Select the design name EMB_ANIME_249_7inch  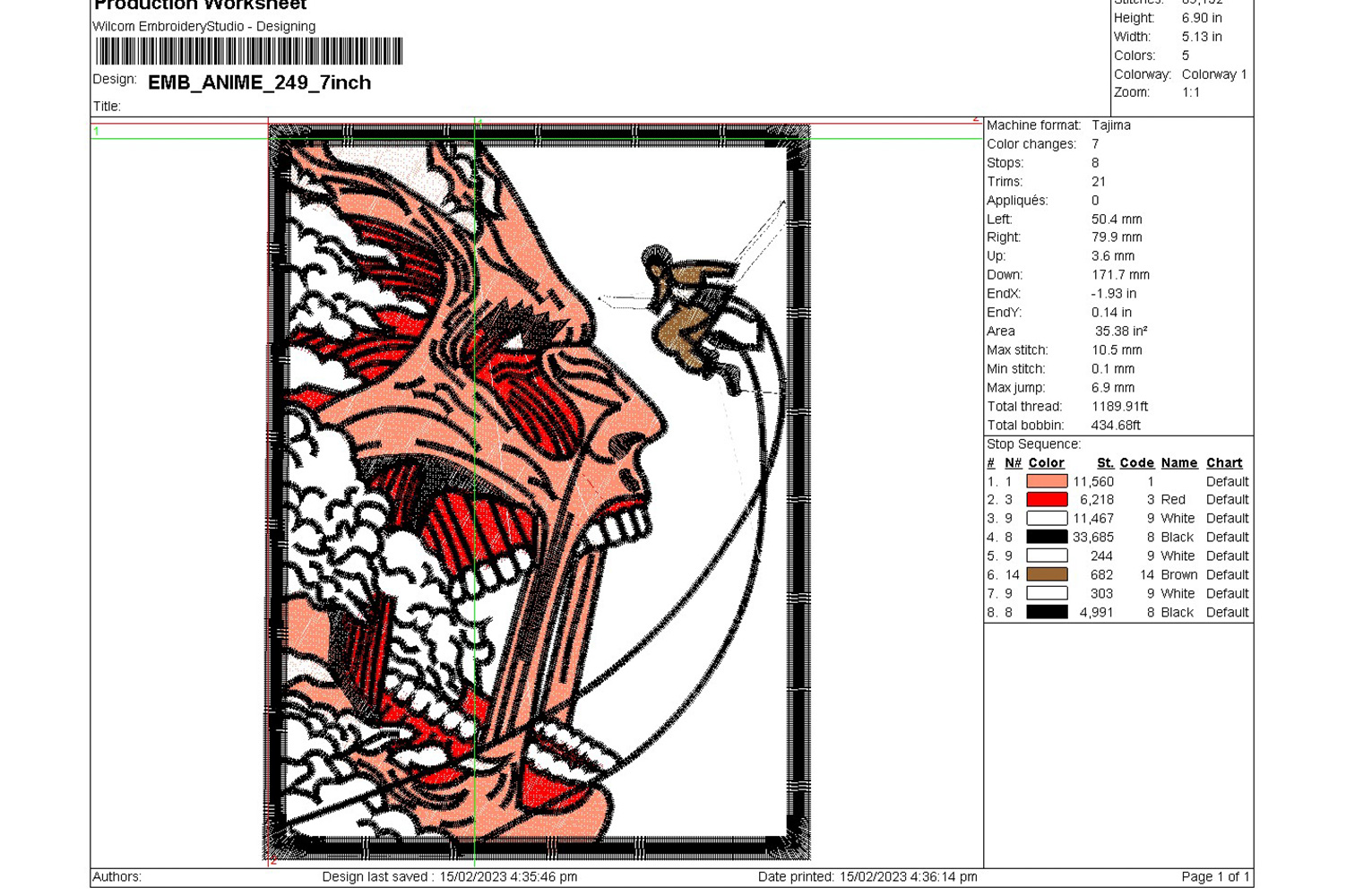[259, 82]
